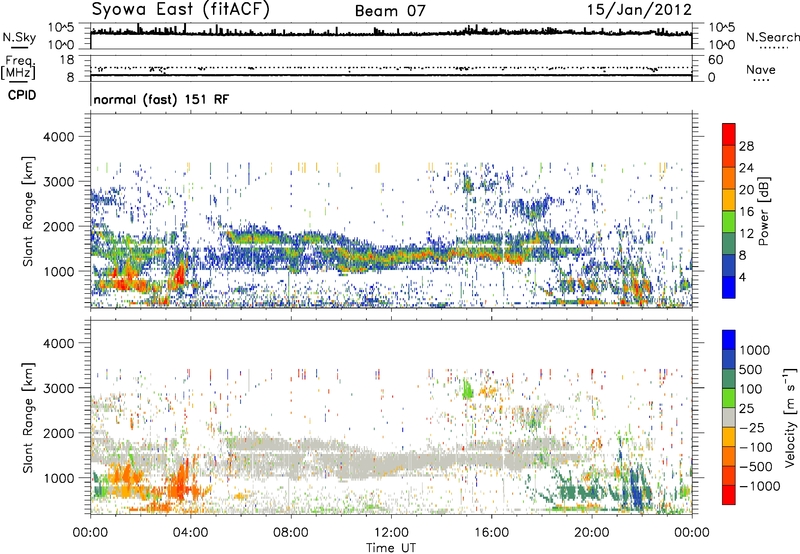
Task: Click the date '15/Jan/2012'
Action: [x=639, y=9]
